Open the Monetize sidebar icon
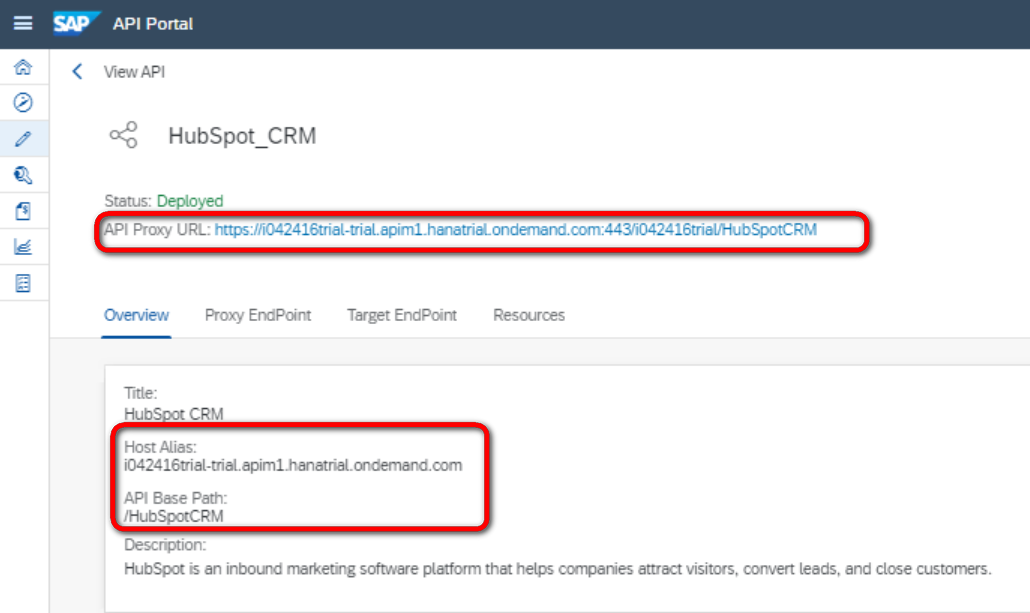Image resolution: width=1030 pixels, height=613 pixels. coord(23,283)
